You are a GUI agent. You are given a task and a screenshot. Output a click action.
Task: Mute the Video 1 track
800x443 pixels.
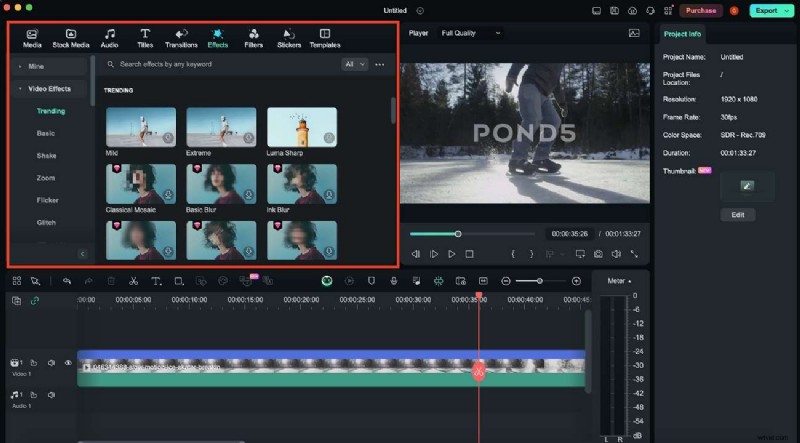click(x=51, y=363)
